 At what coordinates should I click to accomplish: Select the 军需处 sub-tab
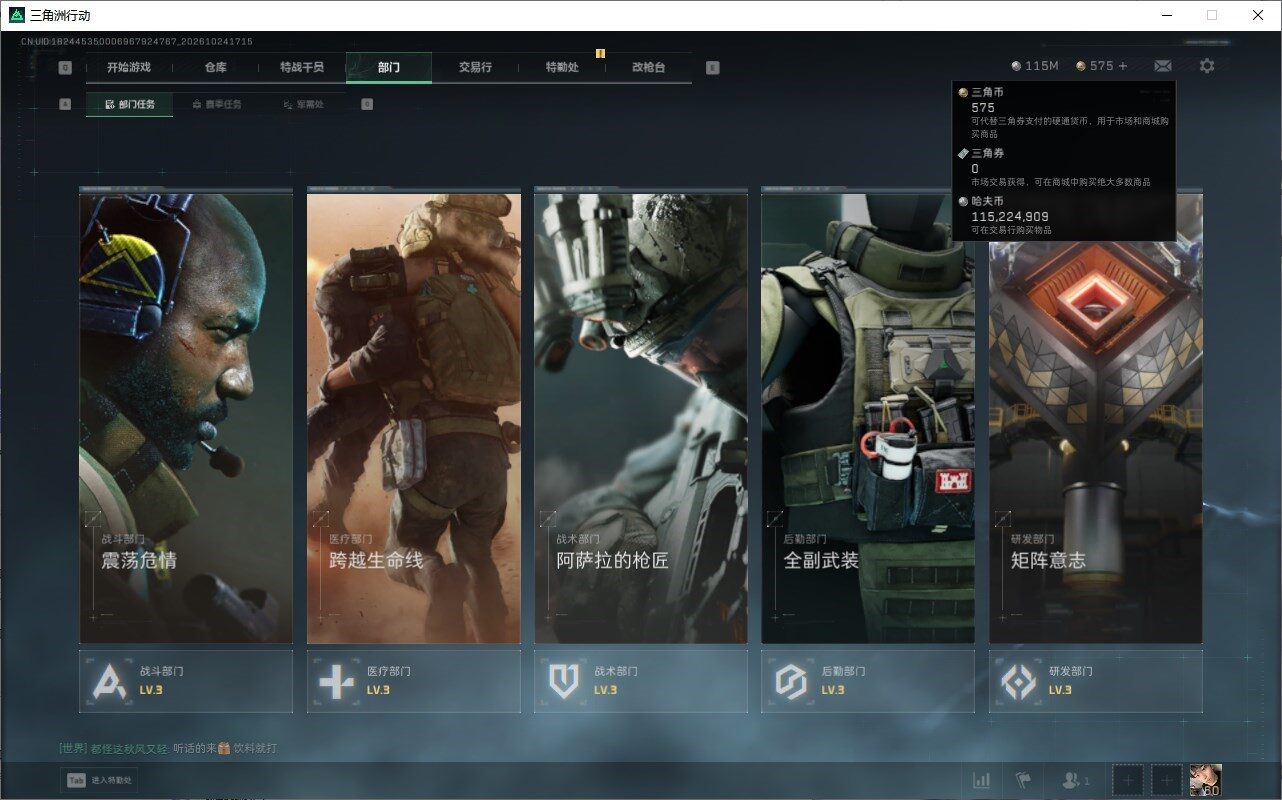[x=303, y=104]
